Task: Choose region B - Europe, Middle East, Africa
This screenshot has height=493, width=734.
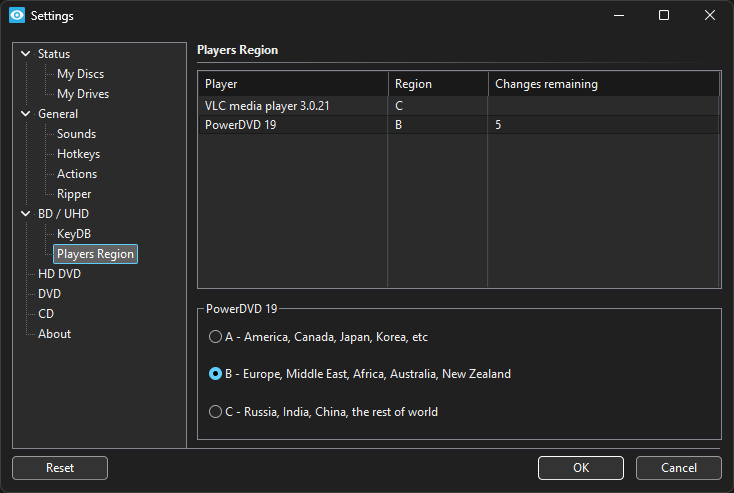Action: tap(360, 374)
